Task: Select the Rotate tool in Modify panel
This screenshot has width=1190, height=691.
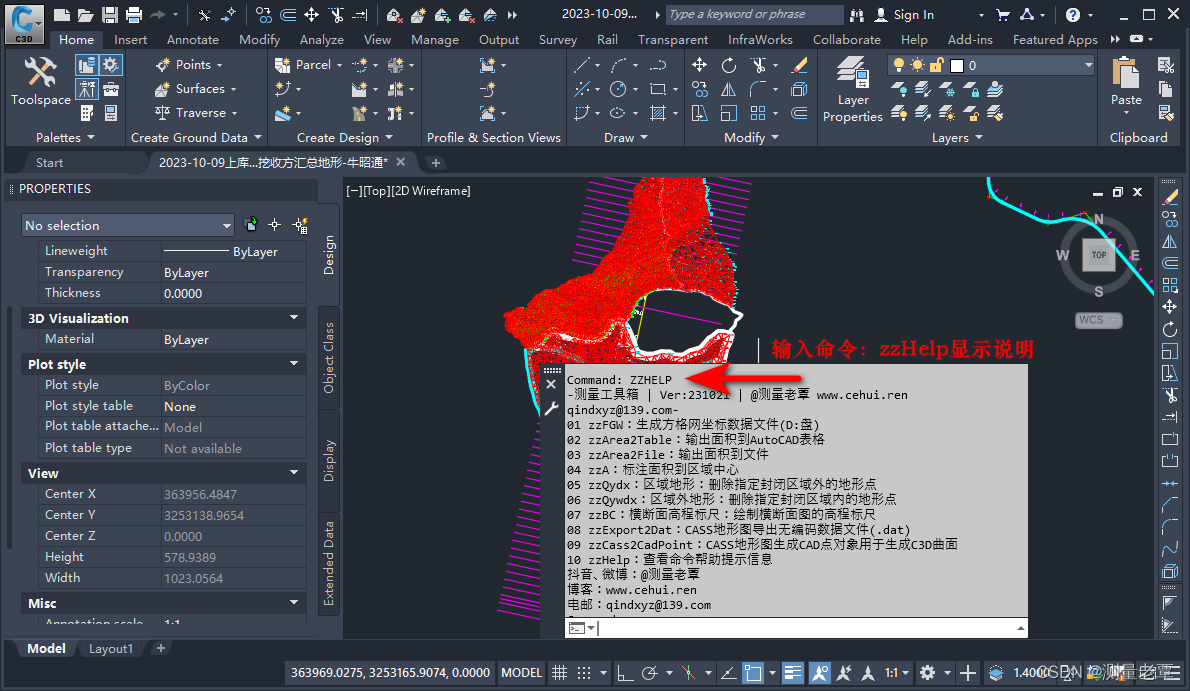Action: [x=729, y=65]
